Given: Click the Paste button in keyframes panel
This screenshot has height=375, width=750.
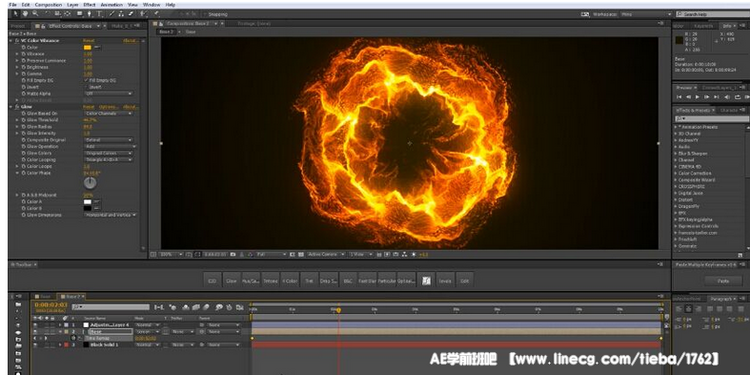Looking at the screenshot, I should (x=723, y=281).
